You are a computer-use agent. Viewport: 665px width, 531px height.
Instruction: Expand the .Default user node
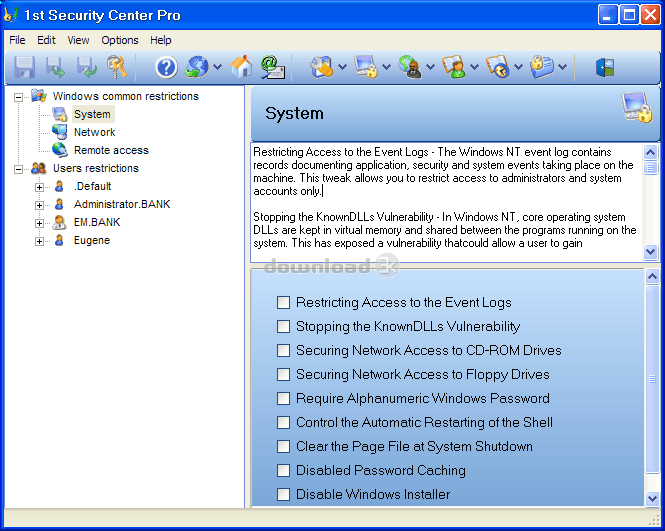tap(39, 187)
